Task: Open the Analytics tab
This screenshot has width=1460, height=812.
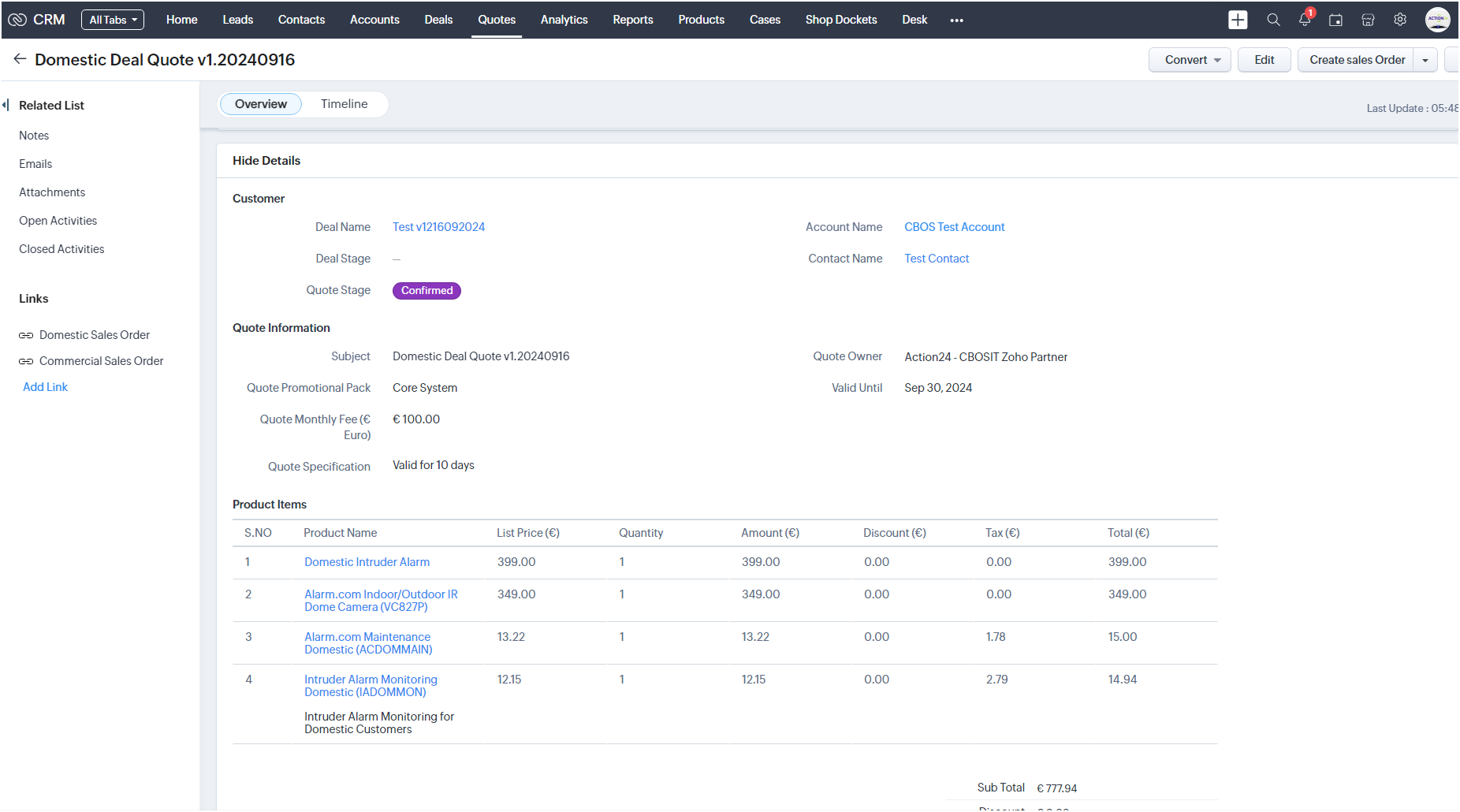Action: tap(564, 20)
